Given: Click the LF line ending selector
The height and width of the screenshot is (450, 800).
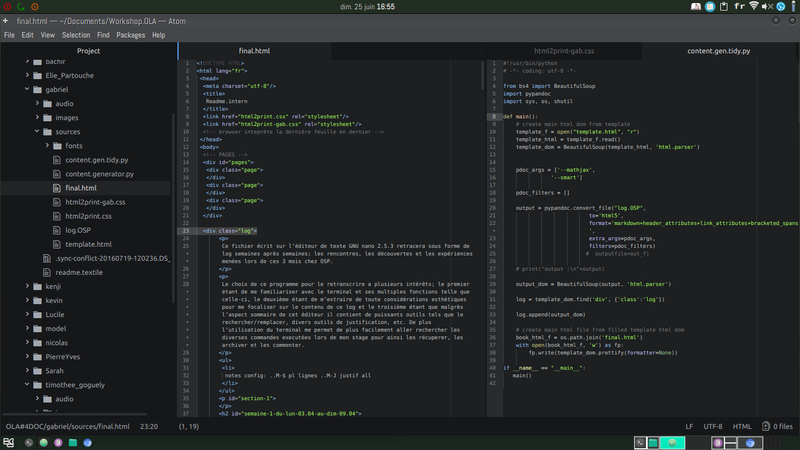Looking at the screenshot, I should 689,427.
